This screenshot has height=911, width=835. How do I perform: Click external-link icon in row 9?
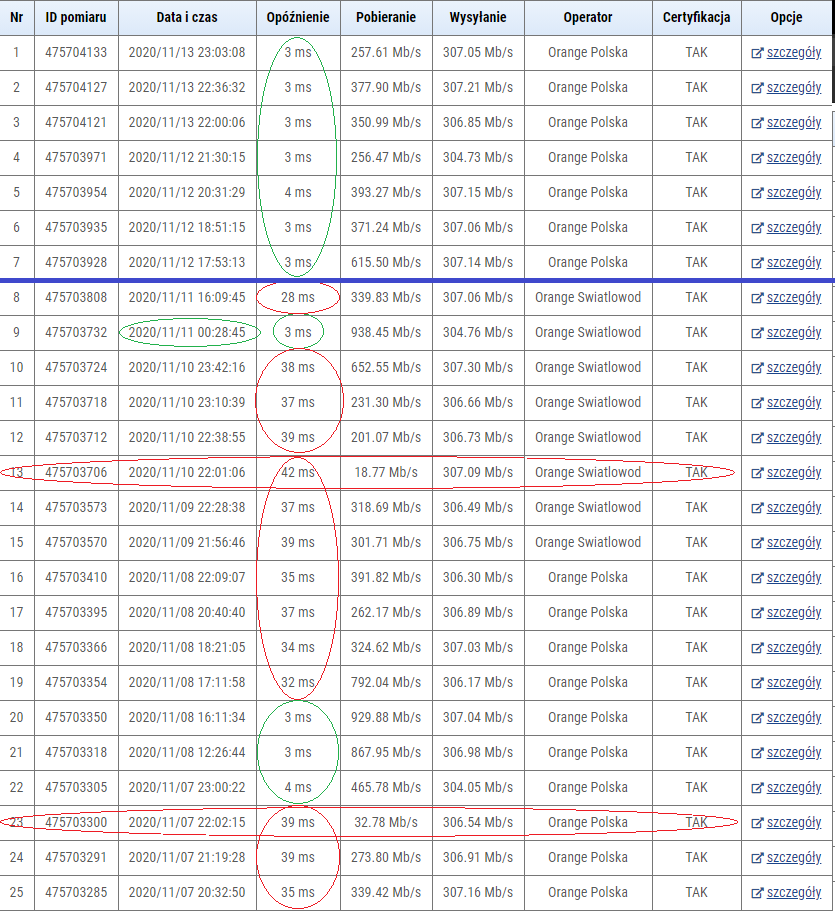click(x=757, y=333)
